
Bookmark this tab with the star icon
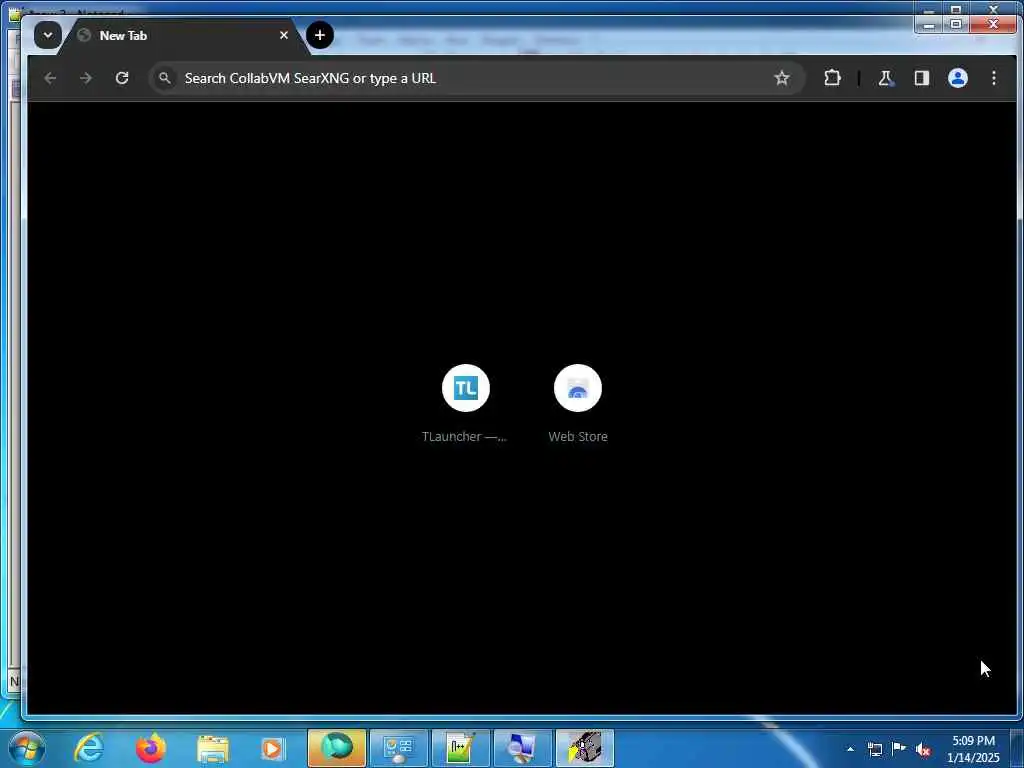coord(782,78)
